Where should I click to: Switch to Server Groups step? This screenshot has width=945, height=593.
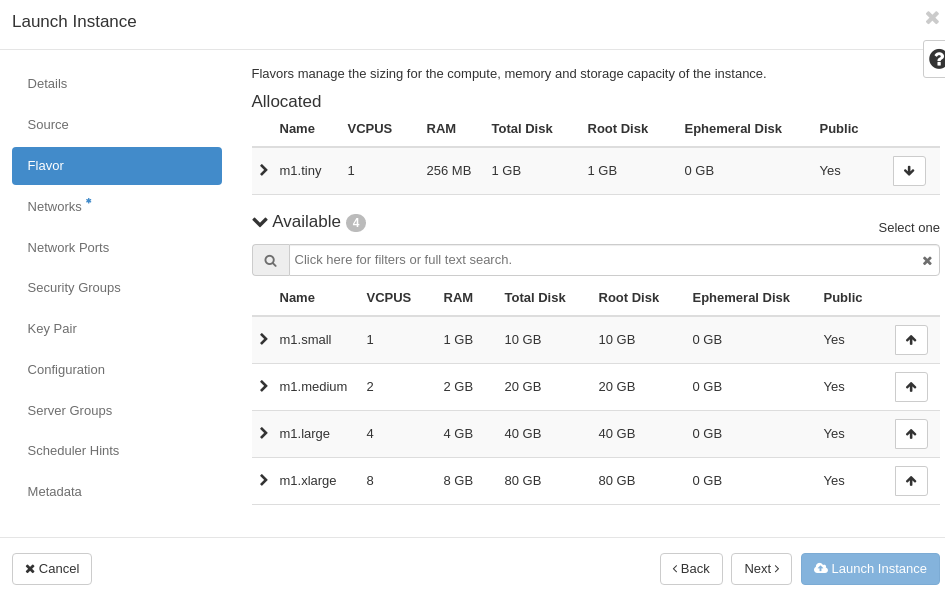click(x=117, y=411)
